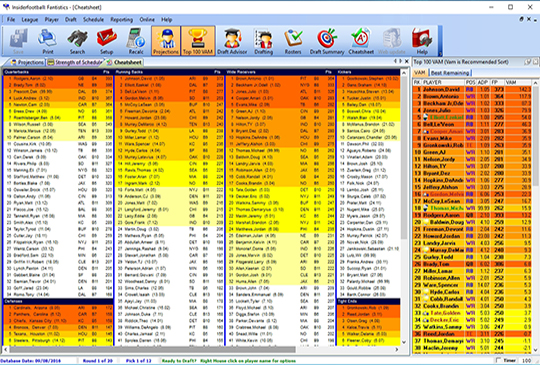Open the Player menu

(x=51, y=20)
